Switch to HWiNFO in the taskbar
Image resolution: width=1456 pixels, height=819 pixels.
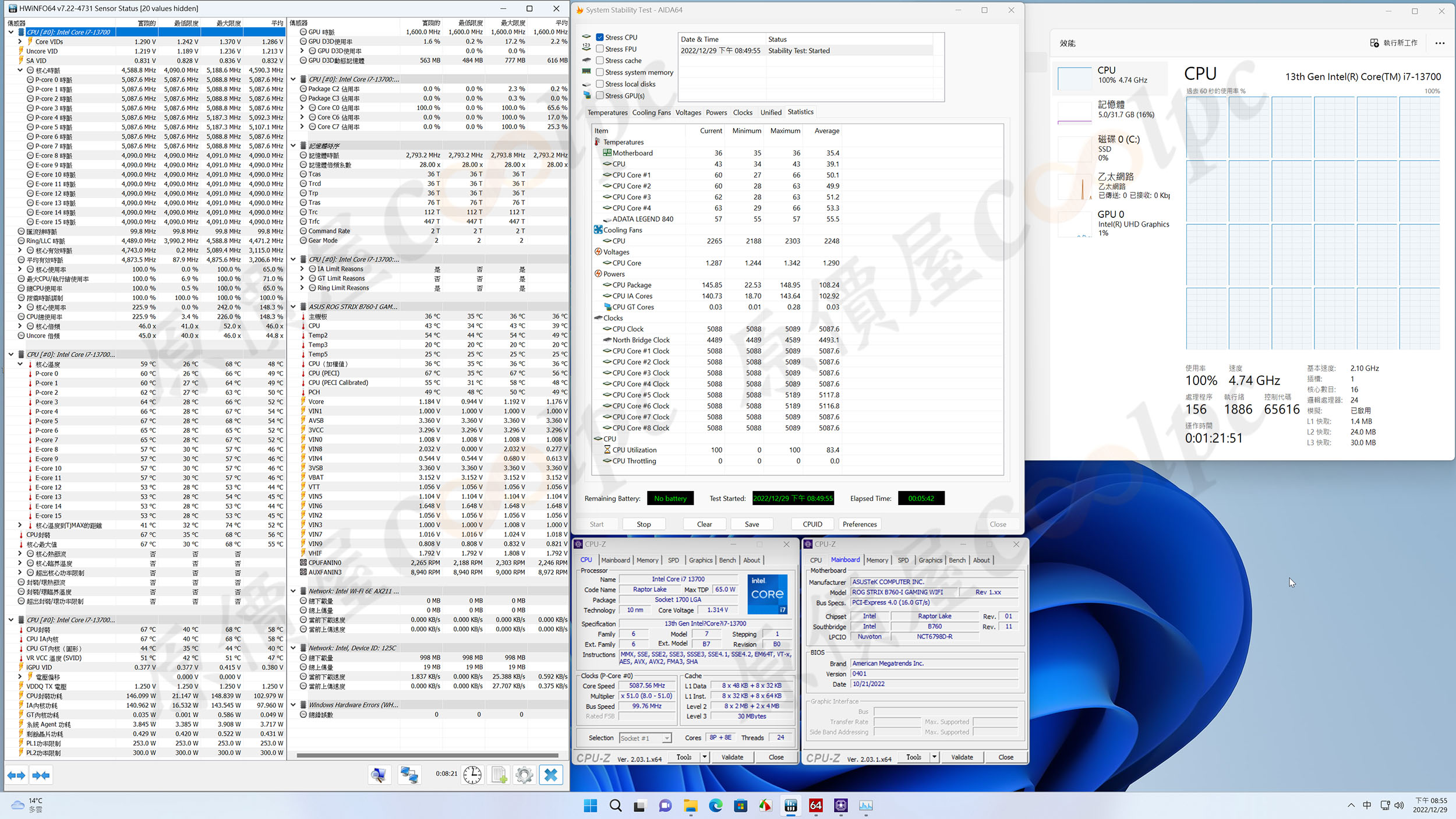(x=791, y=806)
